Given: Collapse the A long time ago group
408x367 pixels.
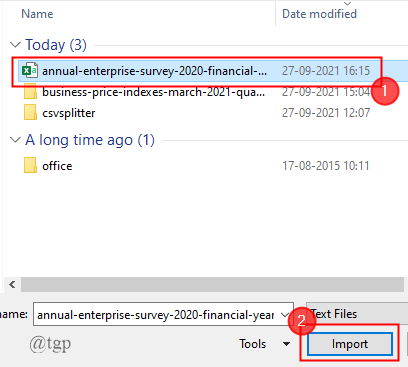Looking at the screenshot, I should coord(15,140).
